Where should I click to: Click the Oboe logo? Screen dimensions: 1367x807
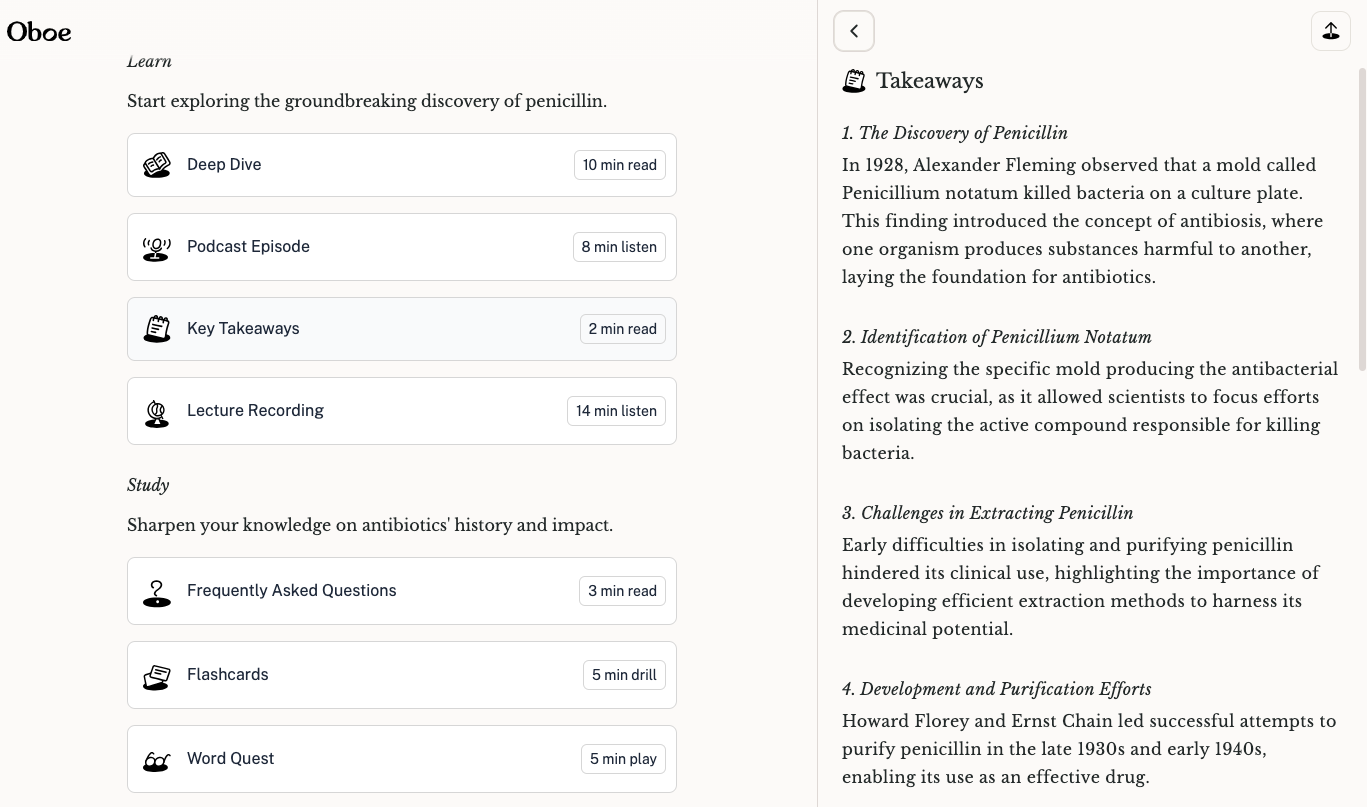(39, 32)
